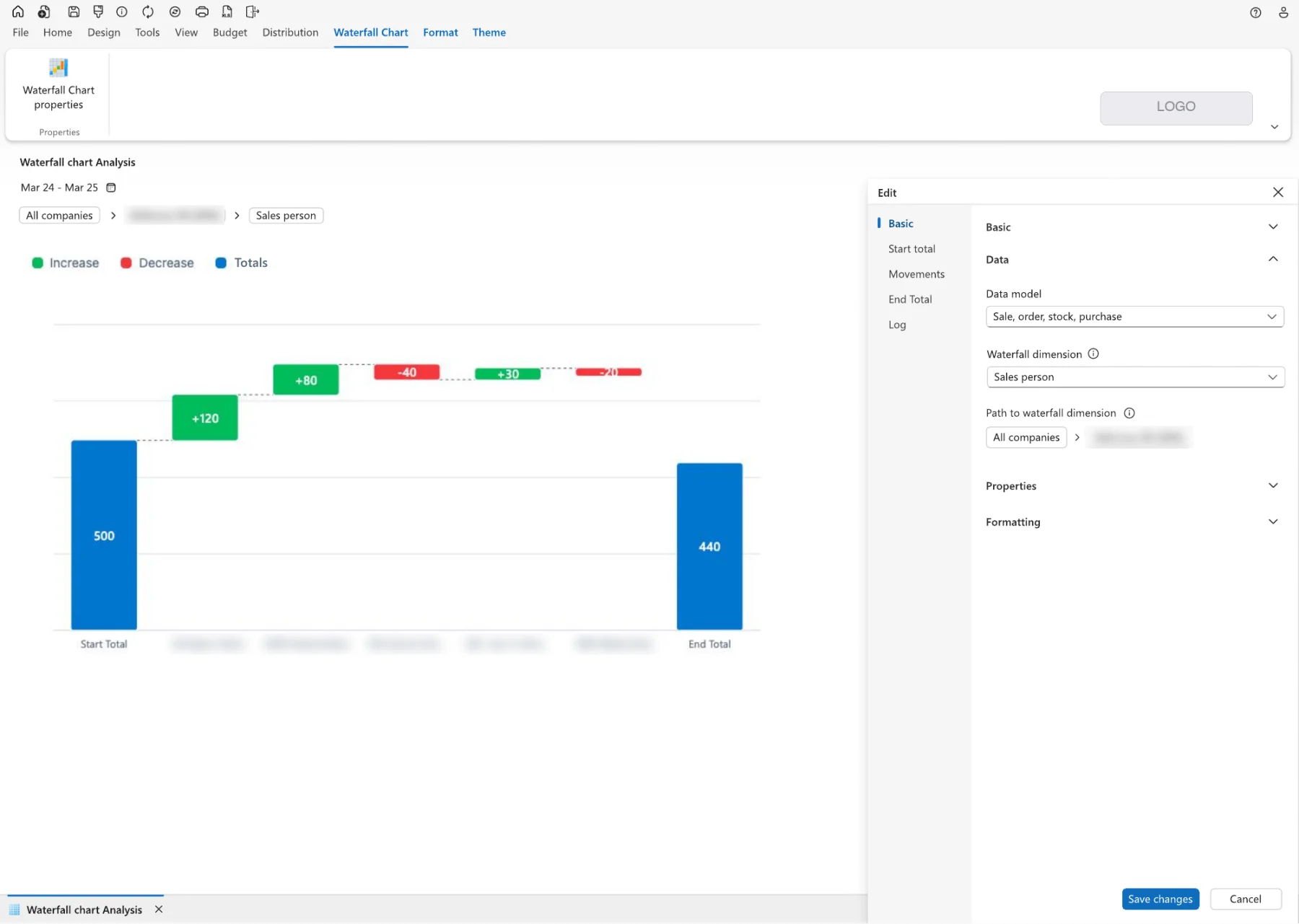Click the paintbrush format icon
This screenshot has width=1299, height=924.
(x=98, y=12)
